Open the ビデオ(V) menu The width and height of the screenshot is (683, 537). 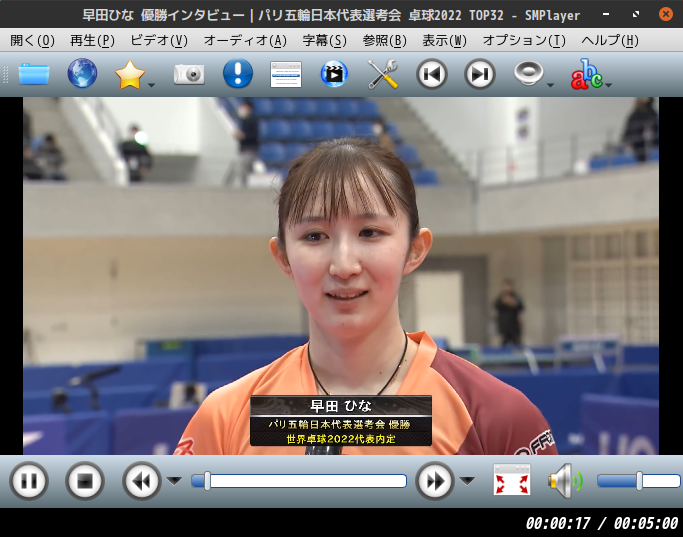pyautogui.click(x=159, y=41)
